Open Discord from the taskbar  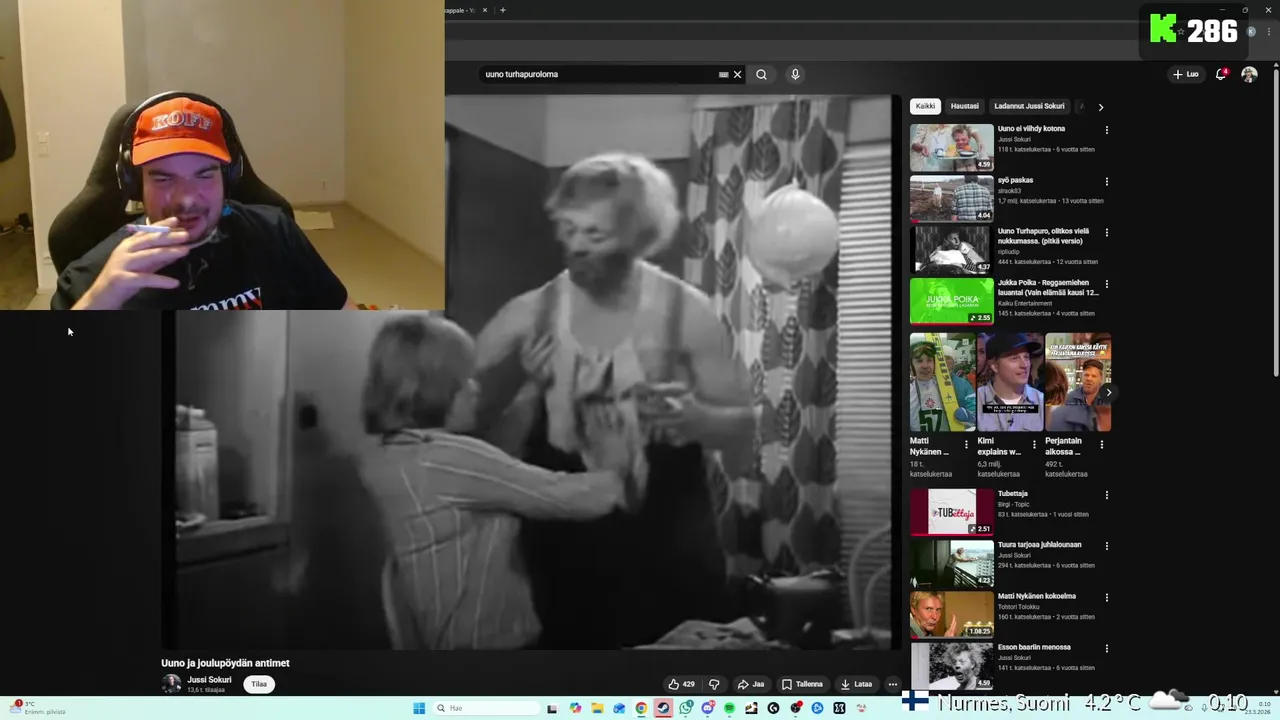(x=708, y=708)
